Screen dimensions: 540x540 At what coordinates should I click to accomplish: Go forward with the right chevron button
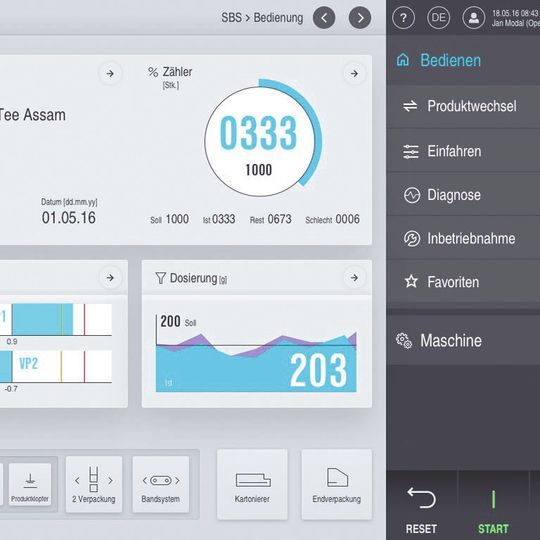click(x=360, y=18)
